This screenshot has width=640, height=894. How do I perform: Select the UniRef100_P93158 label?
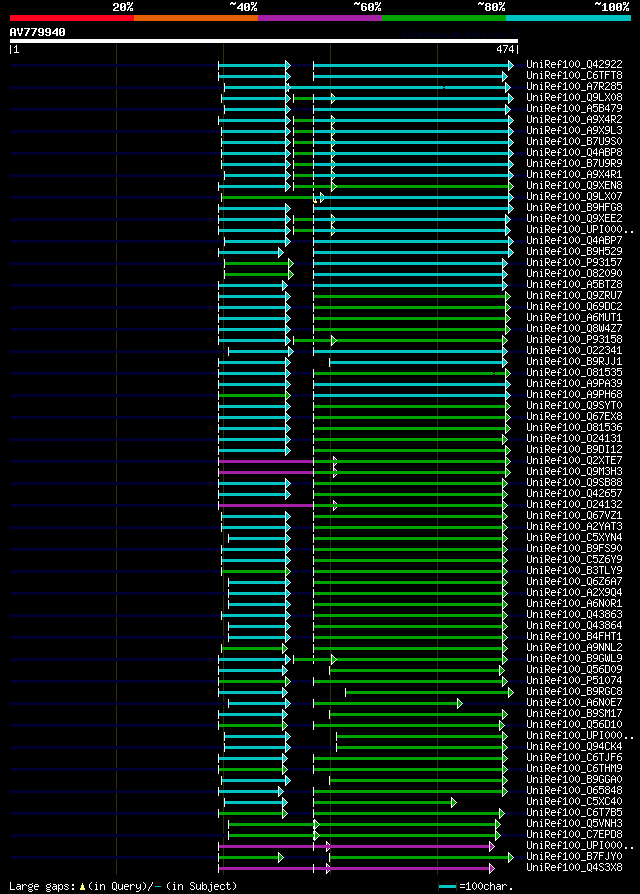click(574, 340)
